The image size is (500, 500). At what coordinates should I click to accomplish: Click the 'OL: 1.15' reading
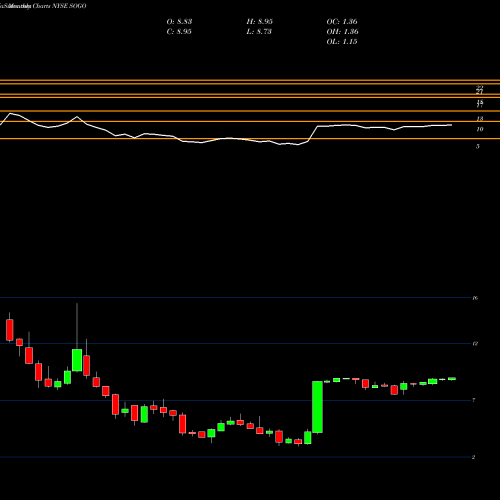(342, 42)
